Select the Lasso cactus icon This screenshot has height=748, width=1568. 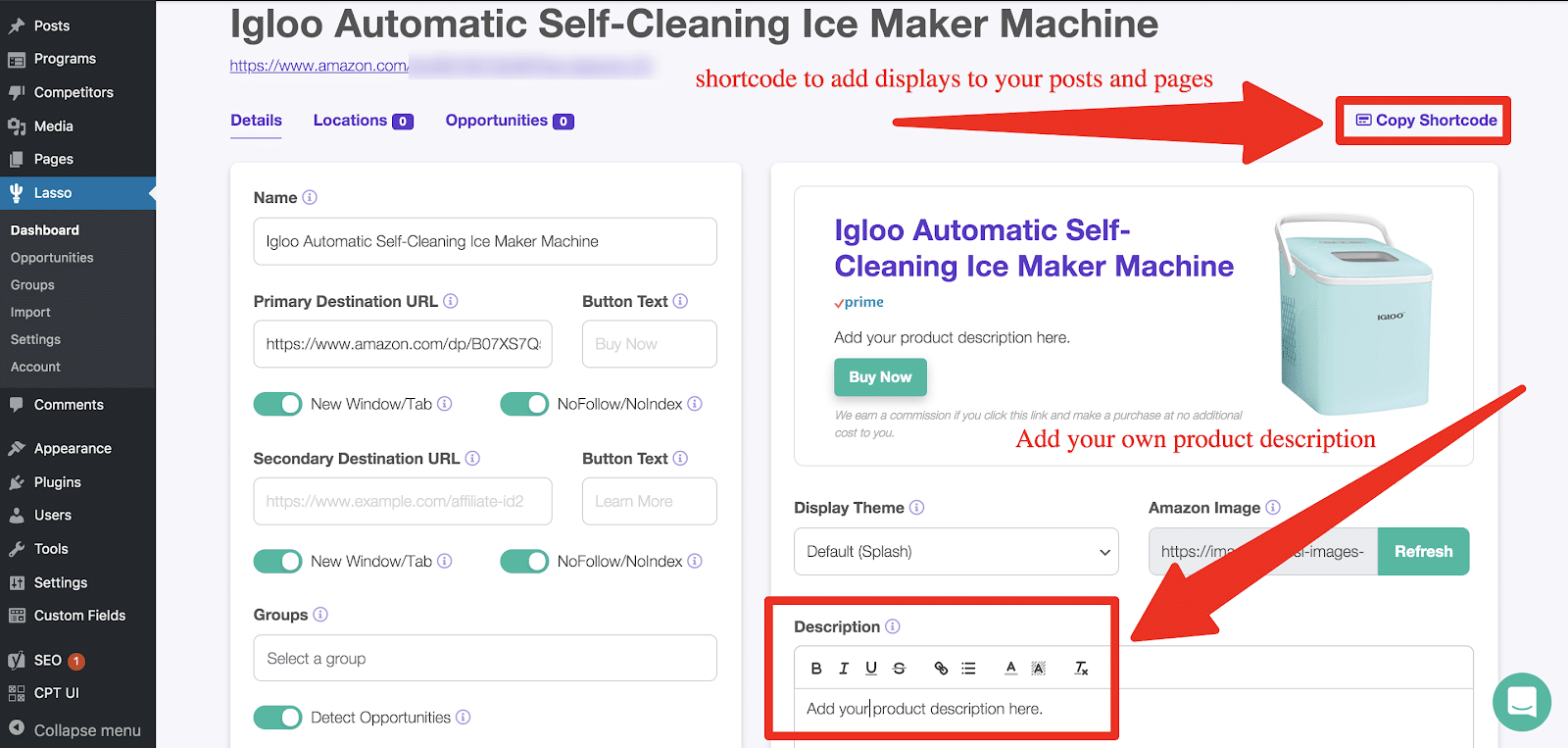(17, 193)
